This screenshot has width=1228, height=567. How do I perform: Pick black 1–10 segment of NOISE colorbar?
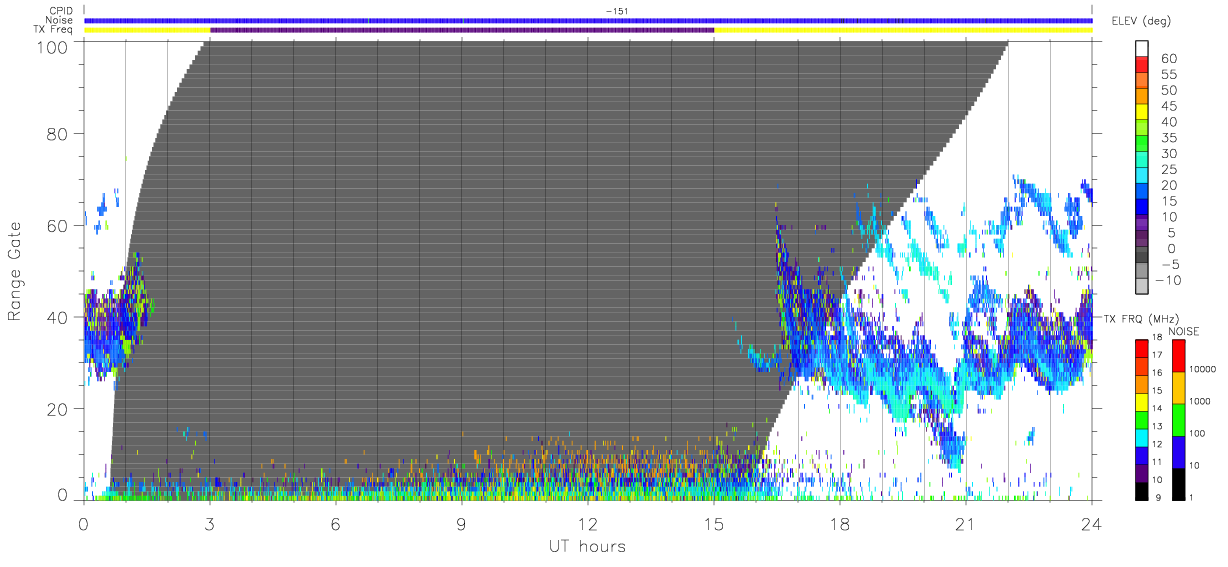(x=1179, y=482)
